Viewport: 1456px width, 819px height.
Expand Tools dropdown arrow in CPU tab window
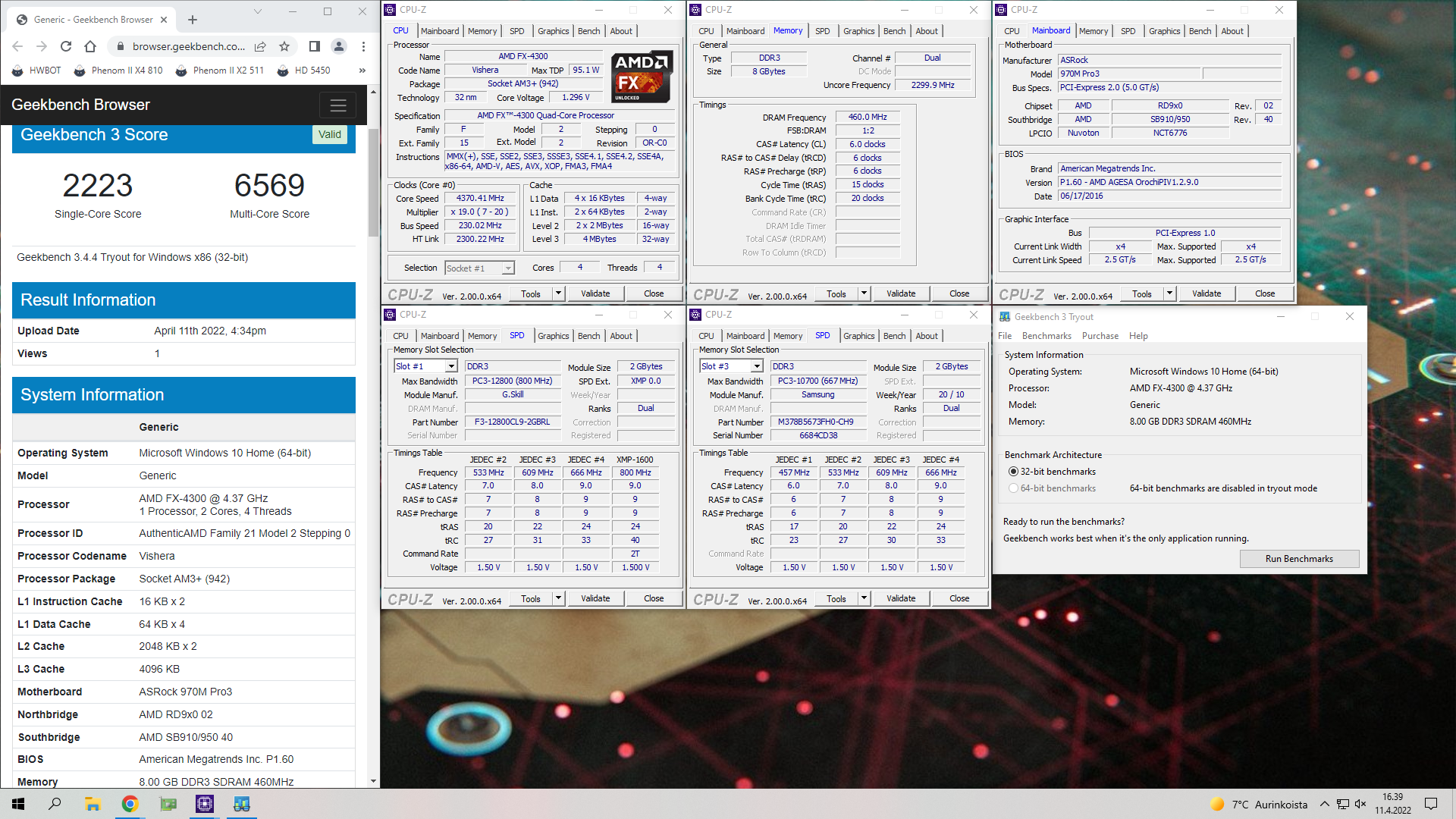point(558,293)
